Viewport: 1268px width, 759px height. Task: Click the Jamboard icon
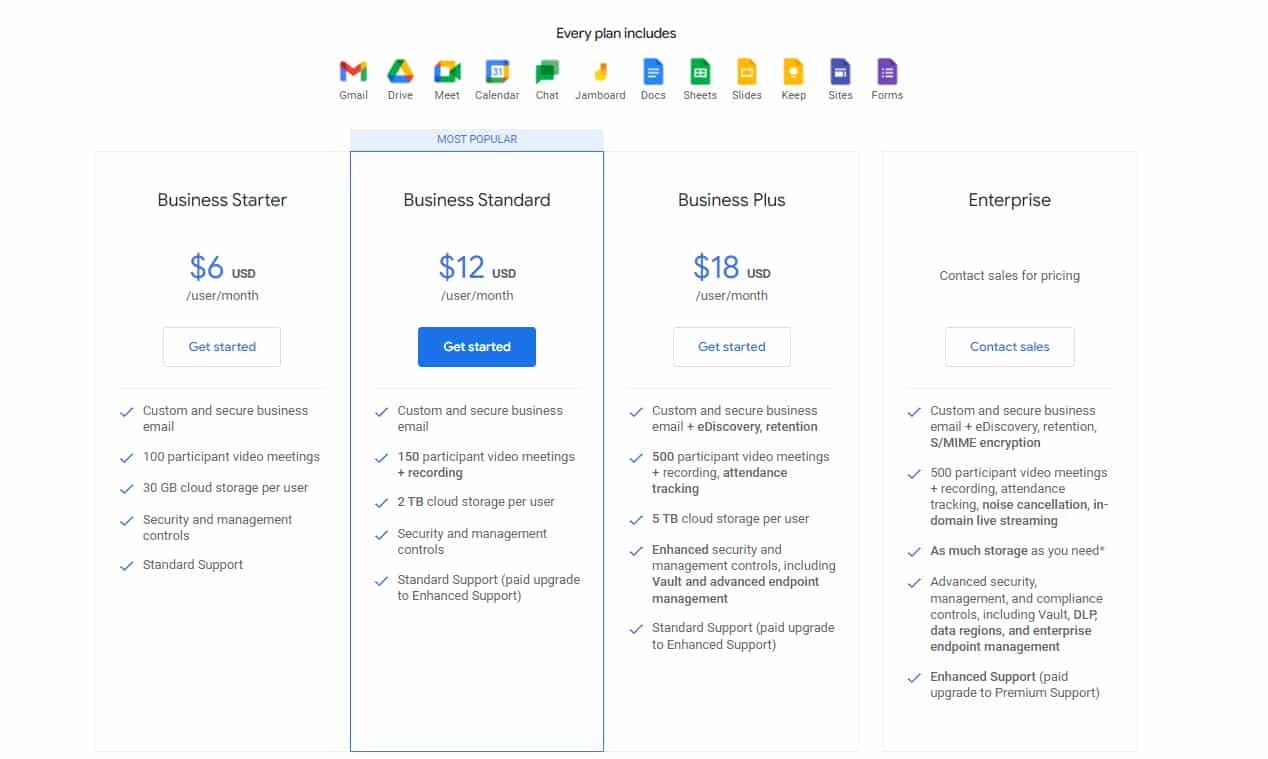pos(600,71)
